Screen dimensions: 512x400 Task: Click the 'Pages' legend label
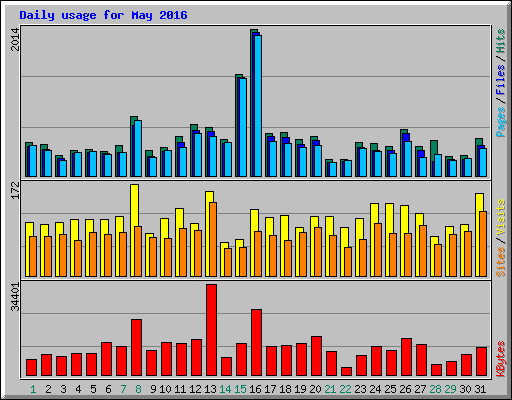tap(500, 122)
